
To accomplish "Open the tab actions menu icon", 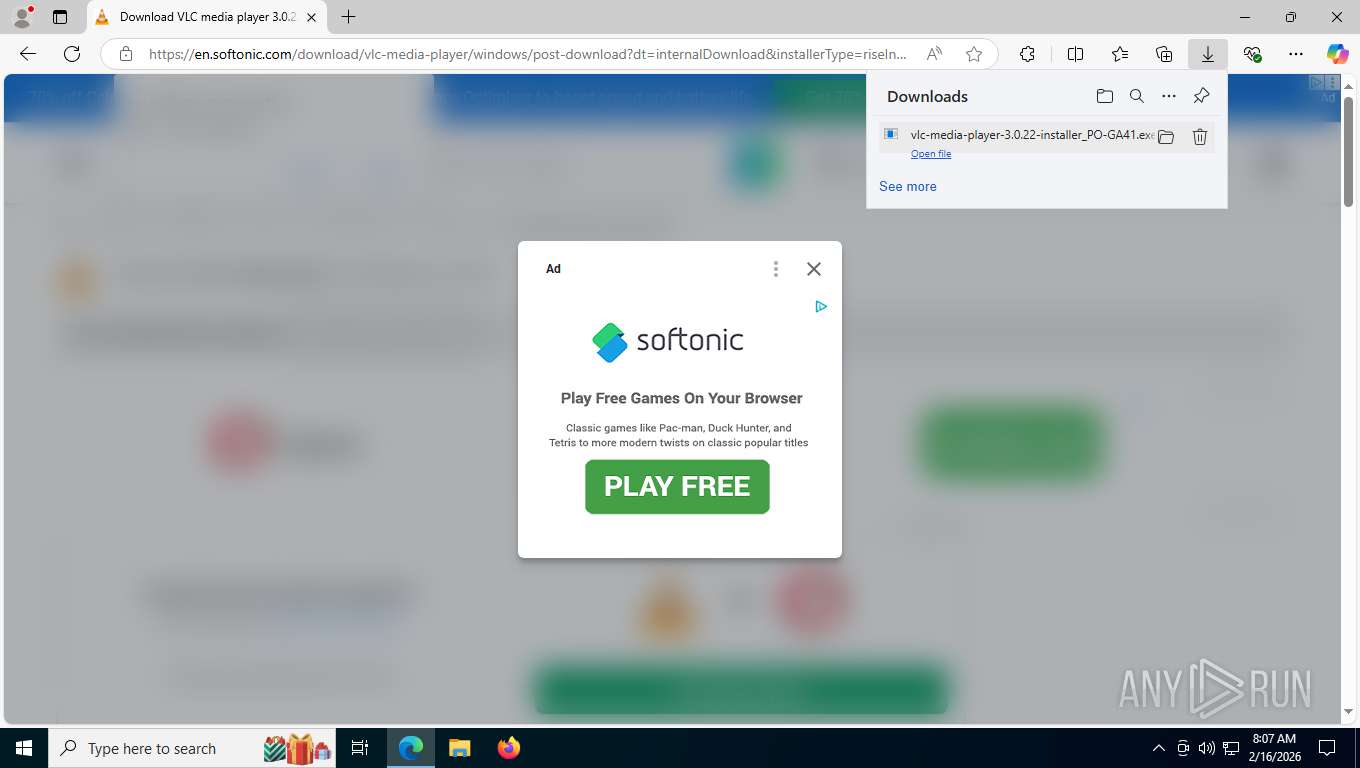I will click(60, 17).
